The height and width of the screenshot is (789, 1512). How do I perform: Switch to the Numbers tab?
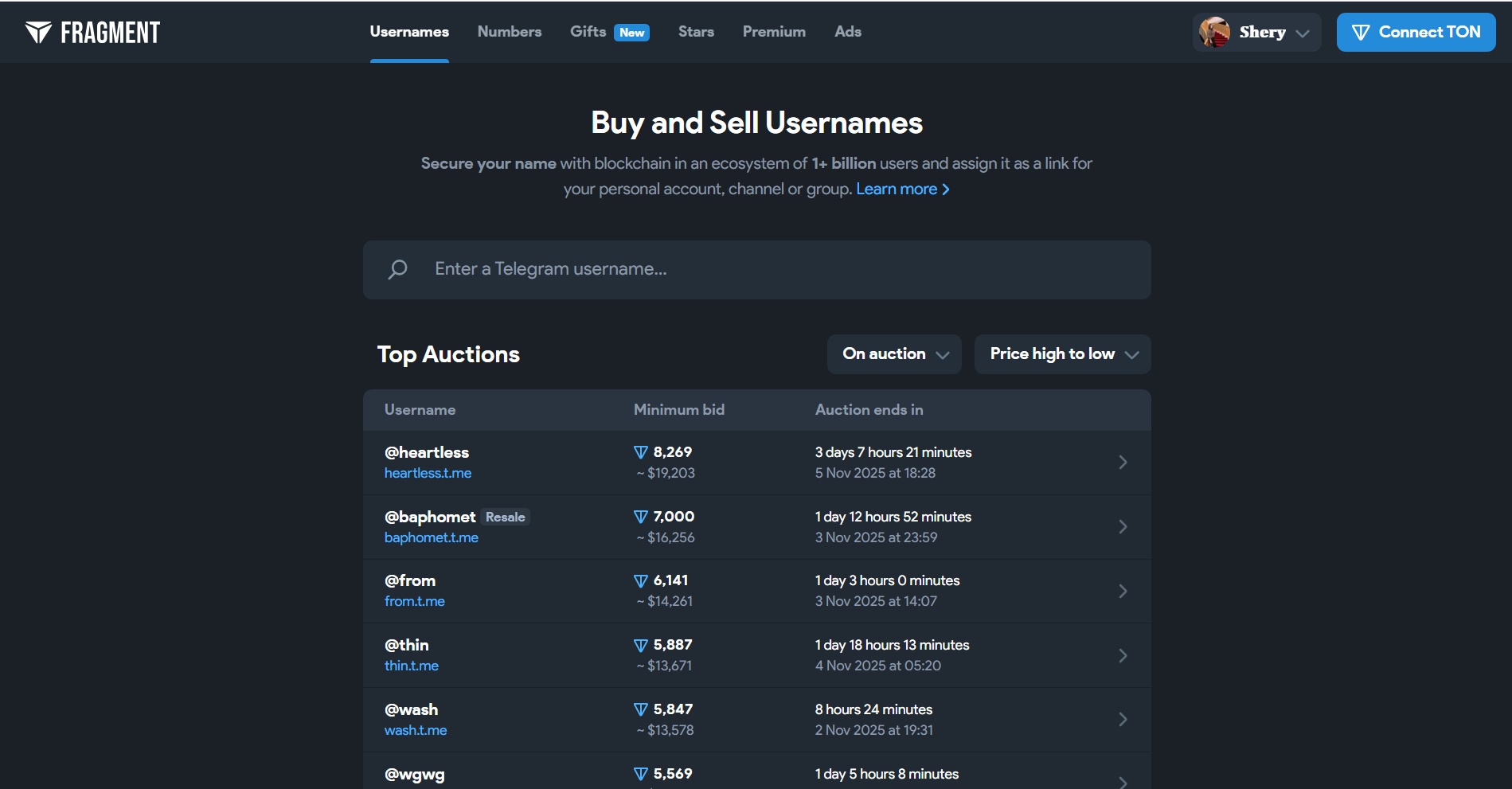(x=510, y=32)
